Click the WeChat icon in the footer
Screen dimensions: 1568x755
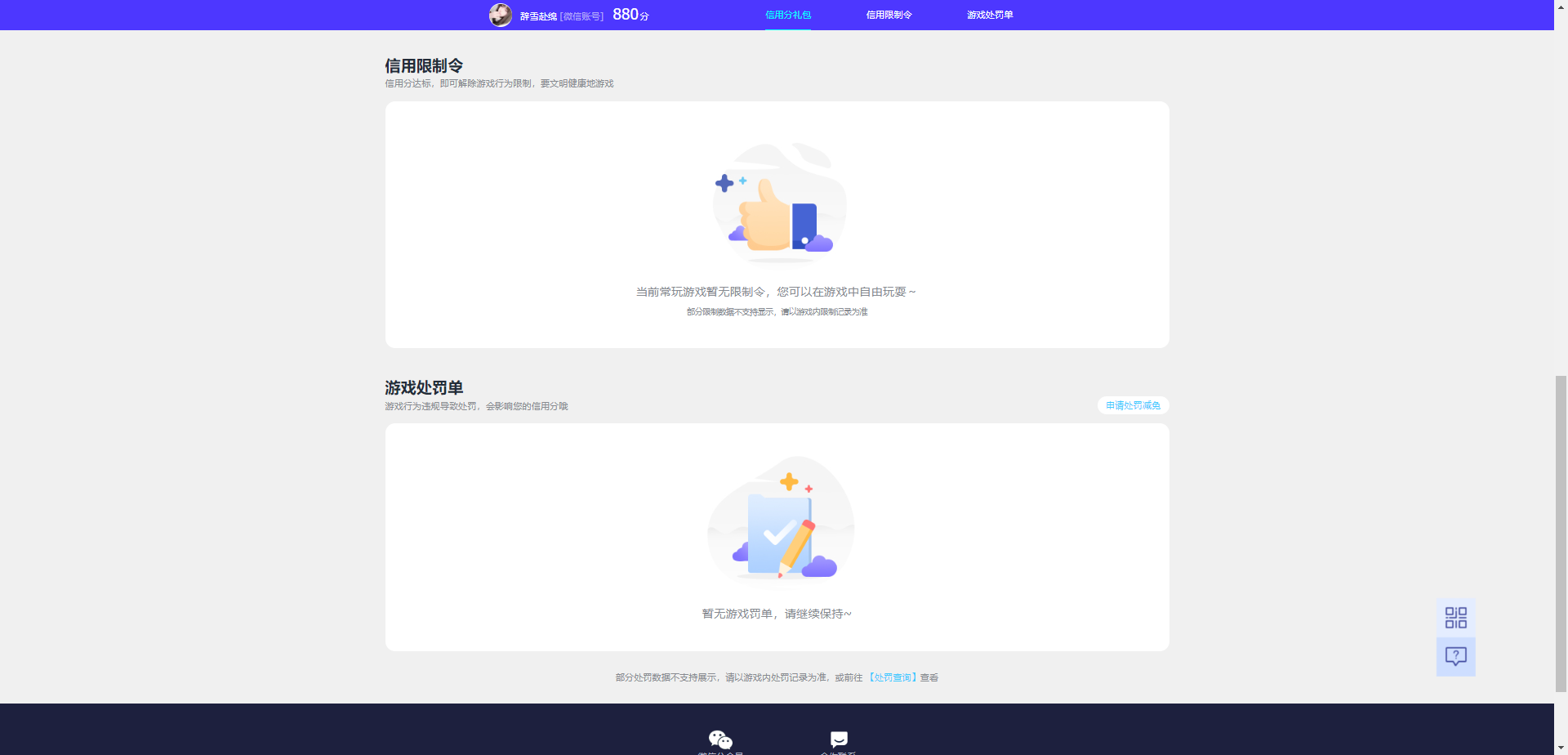click(x=720, y=739)
